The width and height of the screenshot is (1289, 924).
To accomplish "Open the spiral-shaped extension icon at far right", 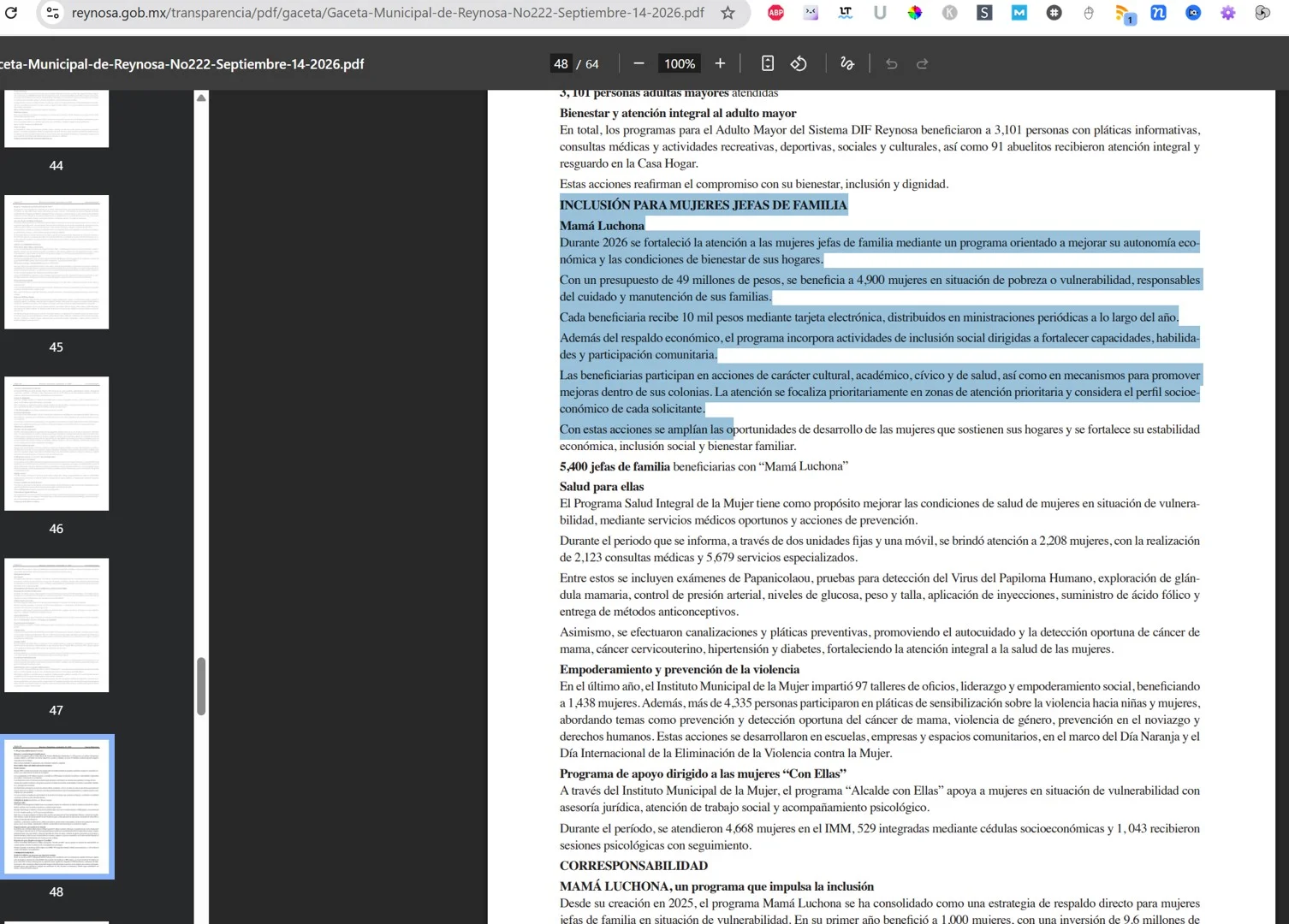I will click(1262, 13).
